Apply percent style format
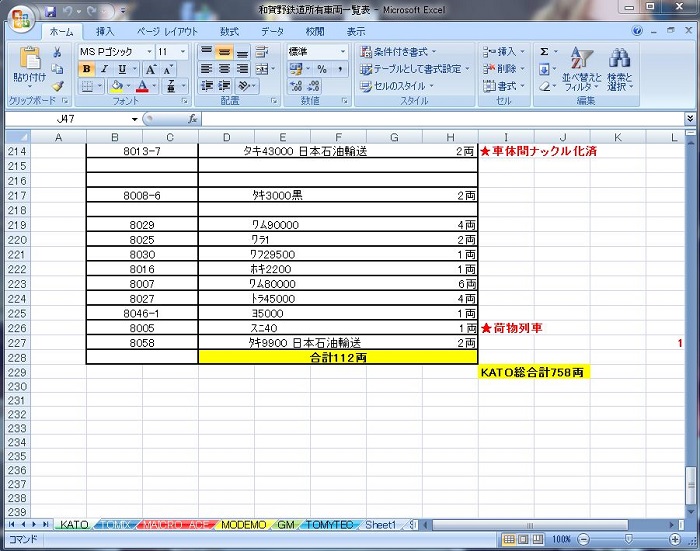The height and width of the screenshot is (551, 700). tap(322, 69)
